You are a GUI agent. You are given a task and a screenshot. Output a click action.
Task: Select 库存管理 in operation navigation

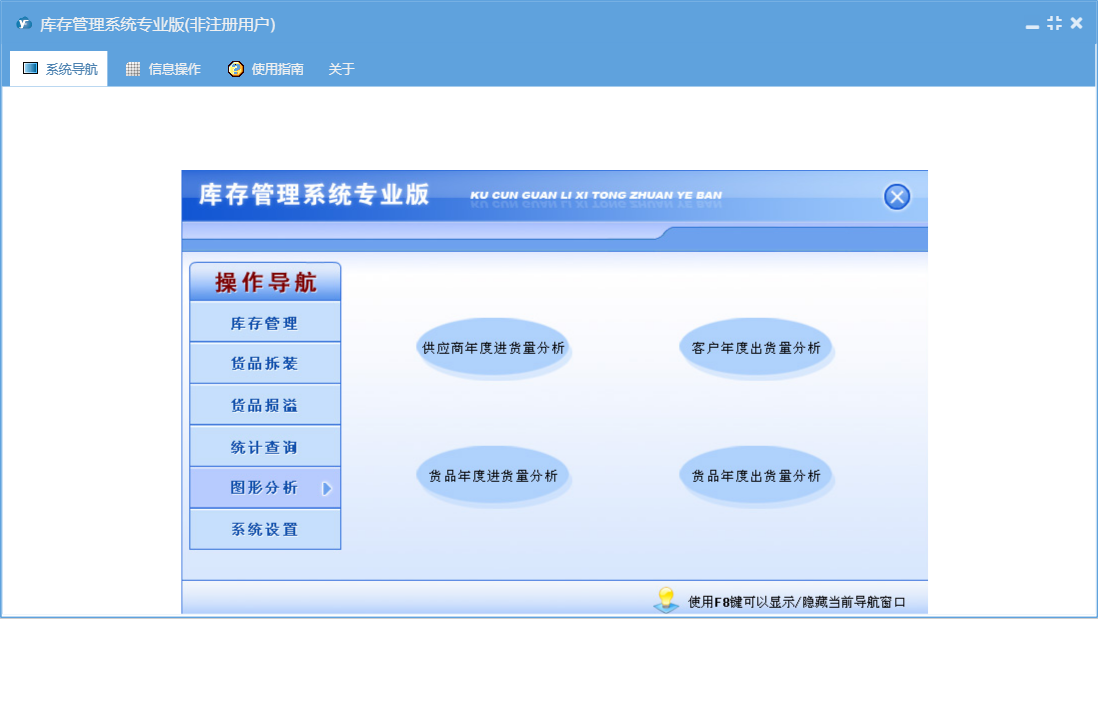click(x=265, y=323)
